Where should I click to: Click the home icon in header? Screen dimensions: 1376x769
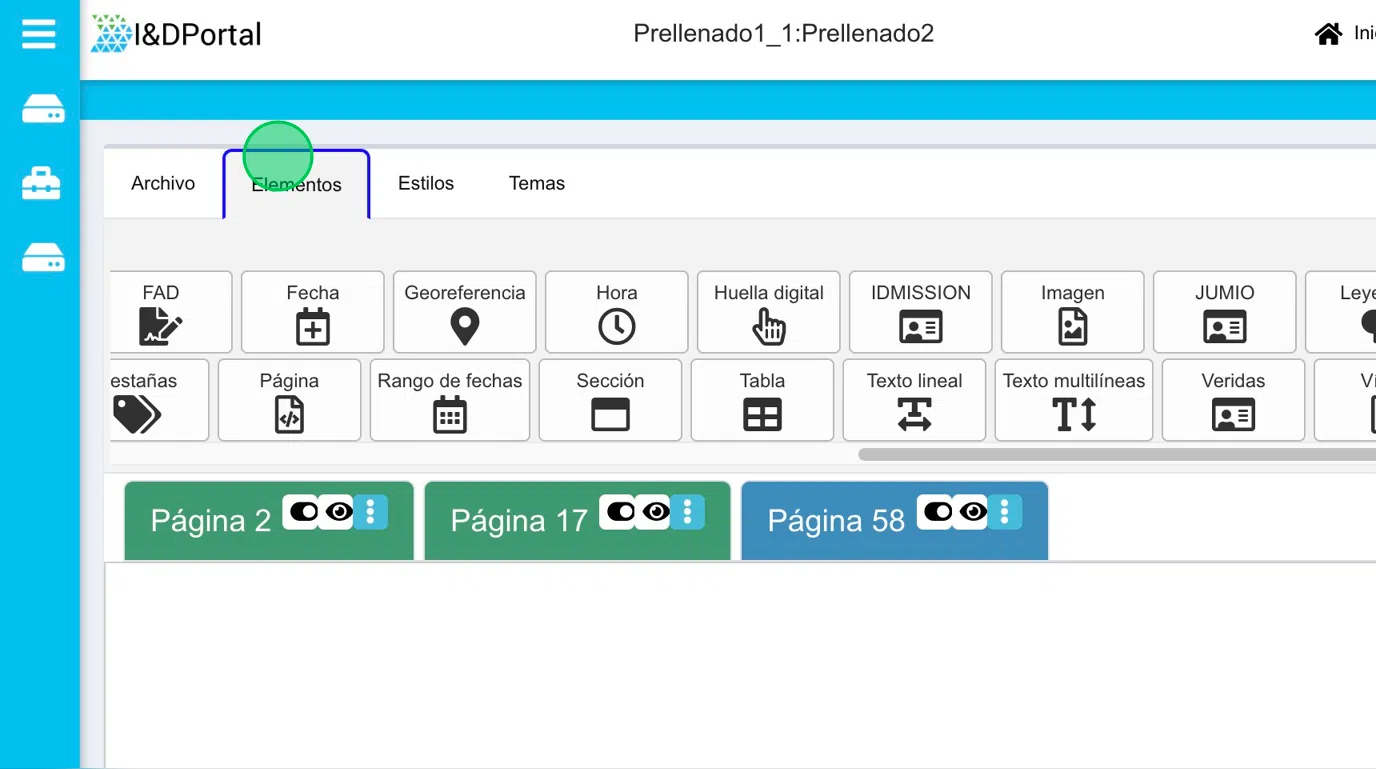click(1328, 34)
